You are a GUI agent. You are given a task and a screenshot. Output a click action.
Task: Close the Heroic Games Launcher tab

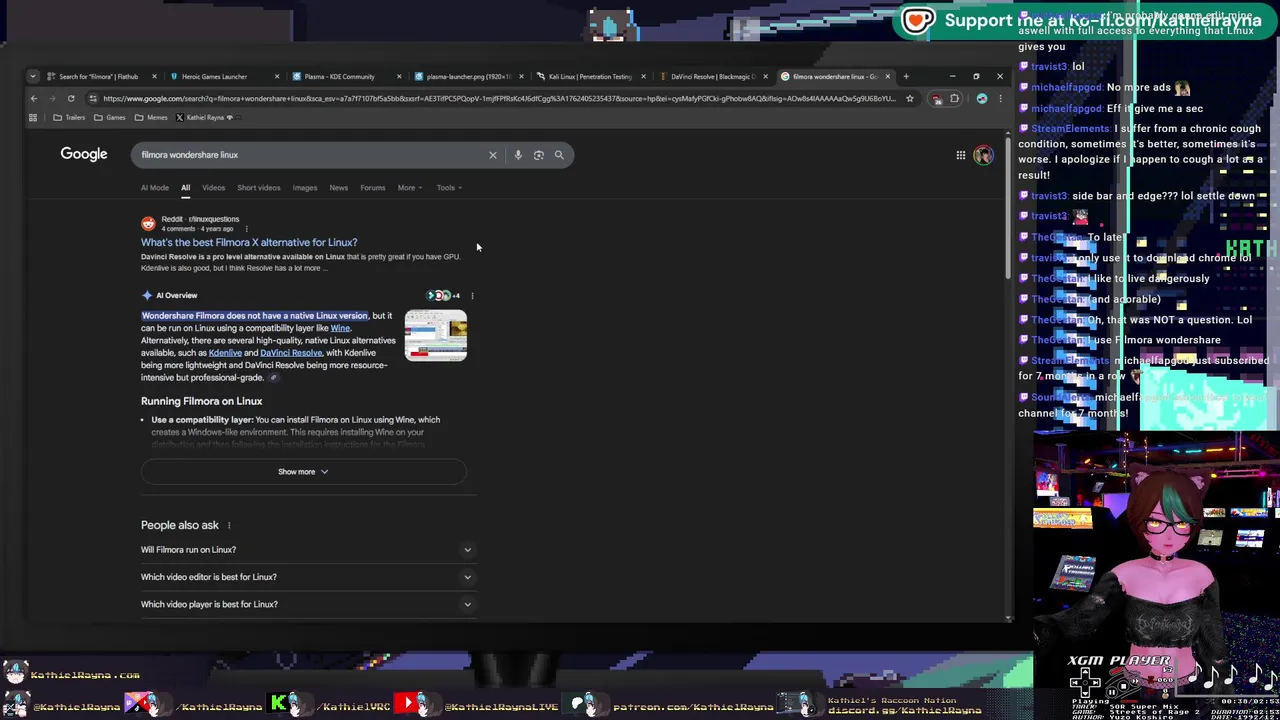(x=276, y=76)
